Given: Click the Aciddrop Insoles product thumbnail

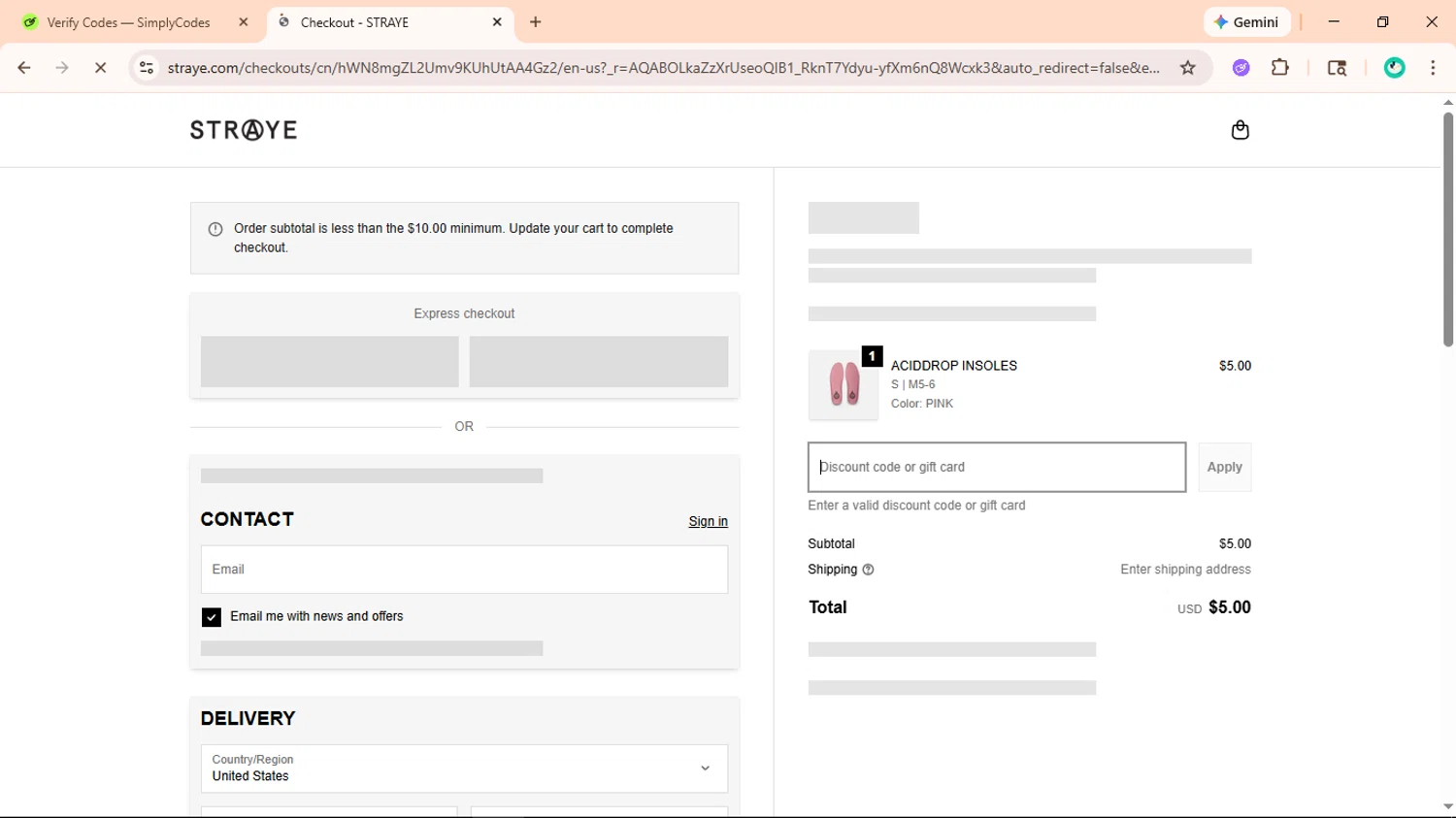Looking at the screenshot, I should pos(844,385).
